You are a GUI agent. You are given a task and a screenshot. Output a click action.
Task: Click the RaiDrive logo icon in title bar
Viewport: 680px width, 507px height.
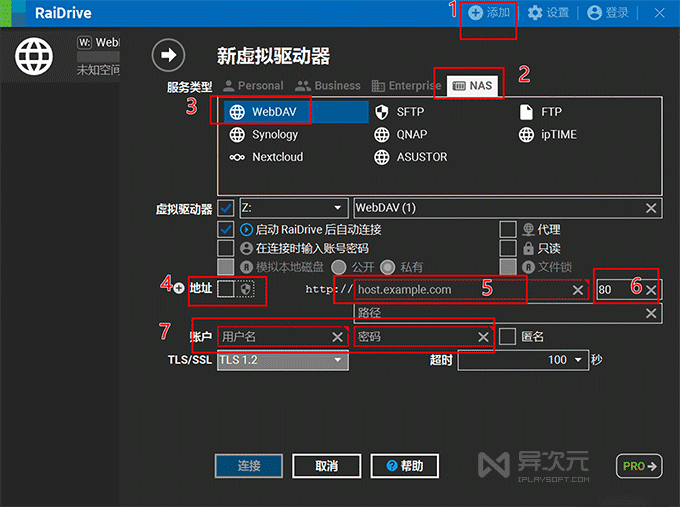coord(13,13)
